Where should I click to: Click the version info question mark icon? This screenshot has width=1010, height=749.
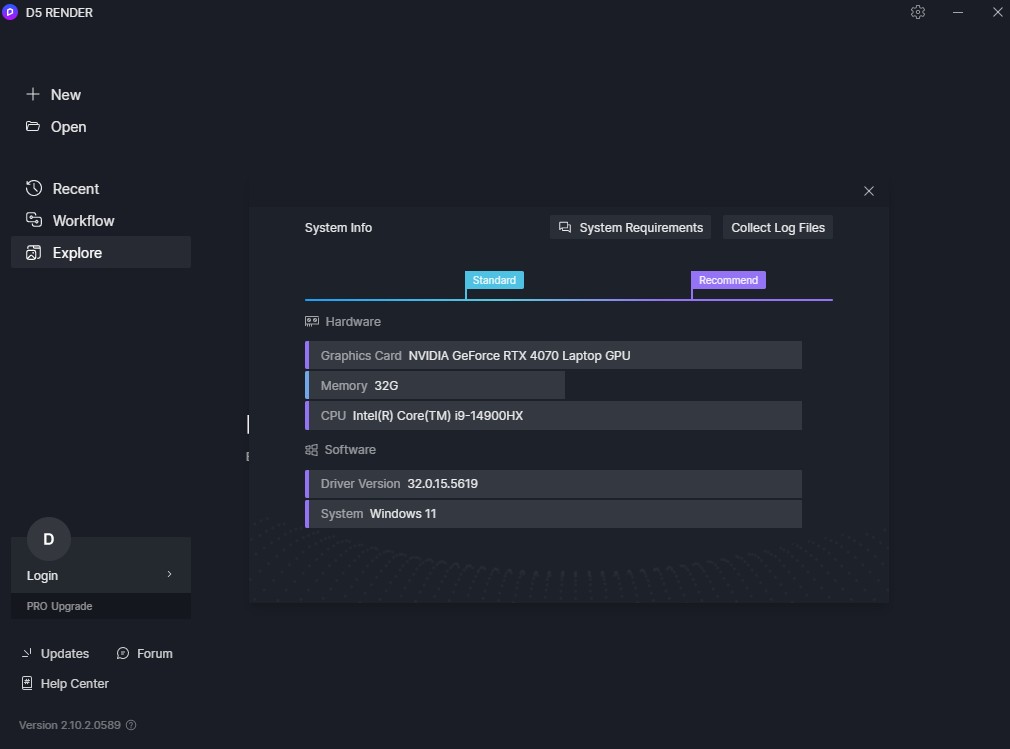click(131, 725)
